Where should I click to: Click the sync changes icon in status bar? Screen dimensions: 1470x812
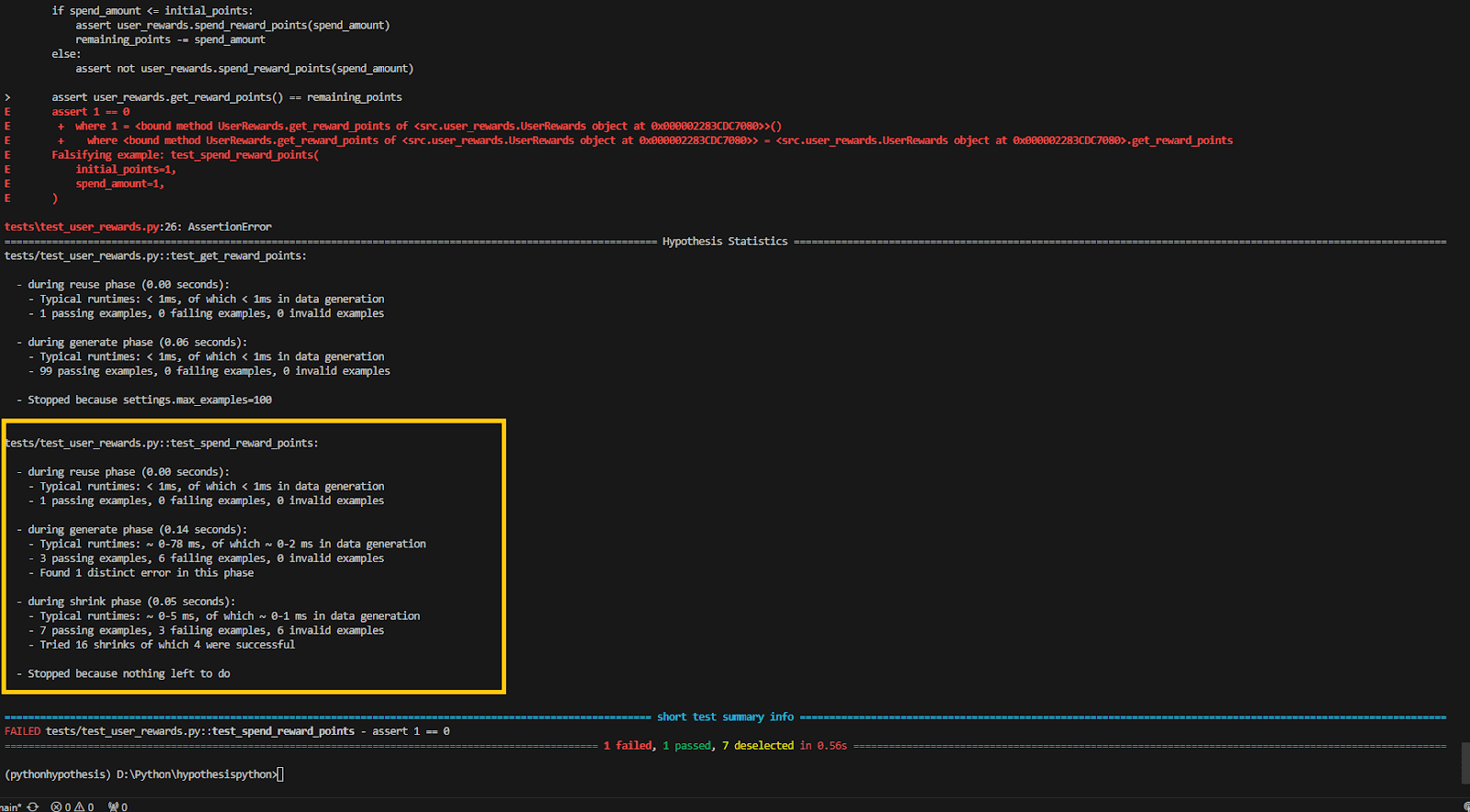(x=32, y=806)
